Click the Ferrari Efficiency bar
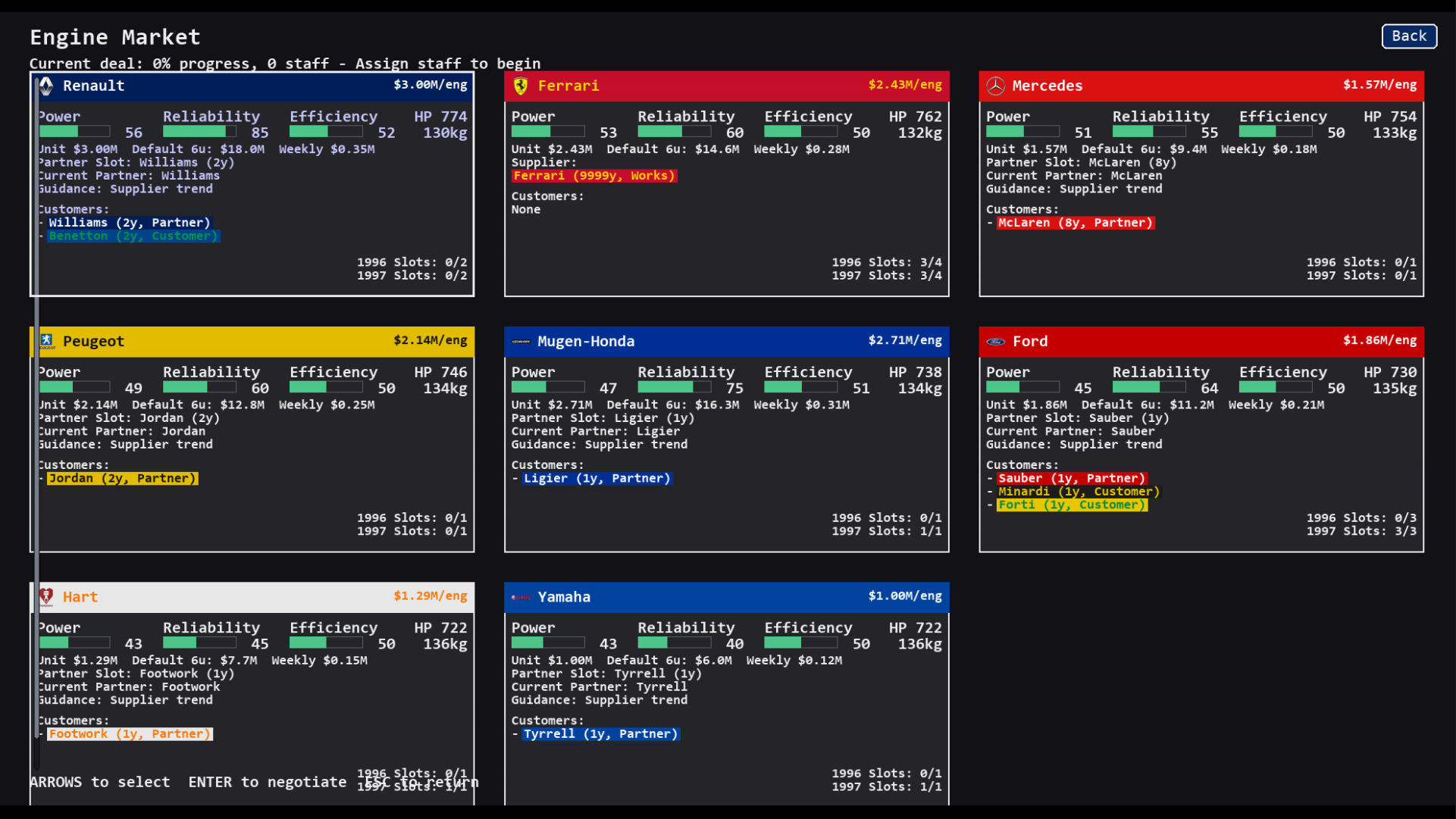Screen dimensions: 1456x819 800,132
